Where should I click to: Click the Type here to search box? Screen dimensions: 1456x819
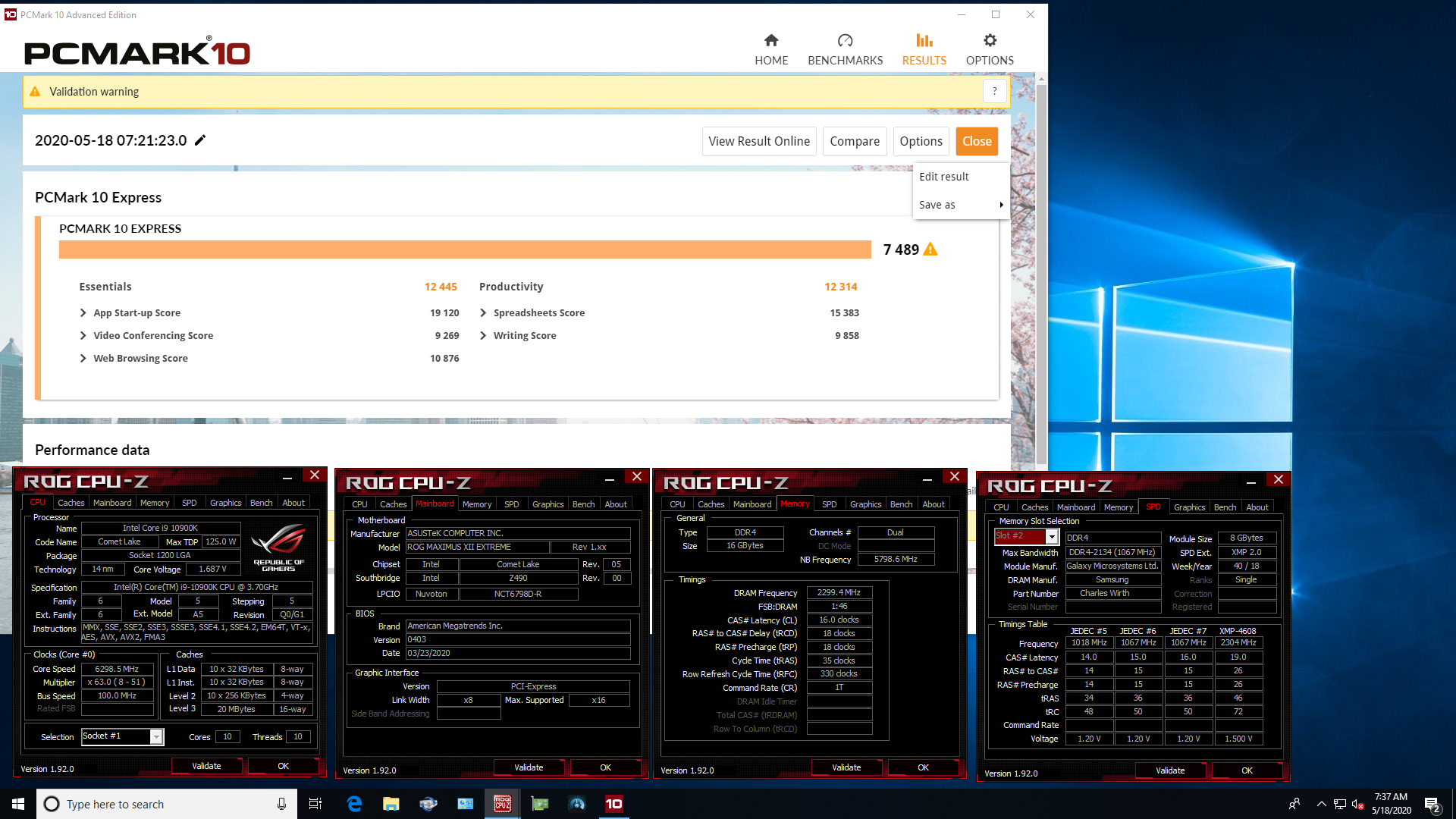[166, 804]
